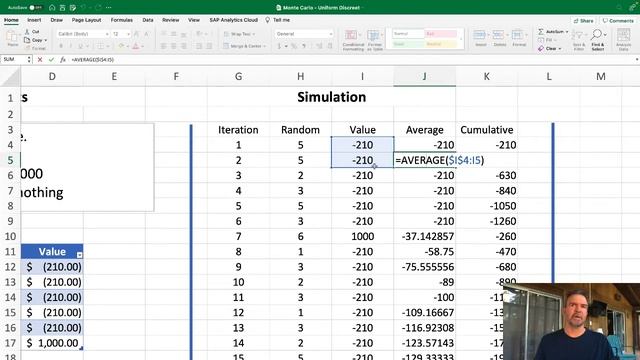Click Merge & Center
This screenshot has width=640, height=360.
pyautogui.click(x=244, y=46)
